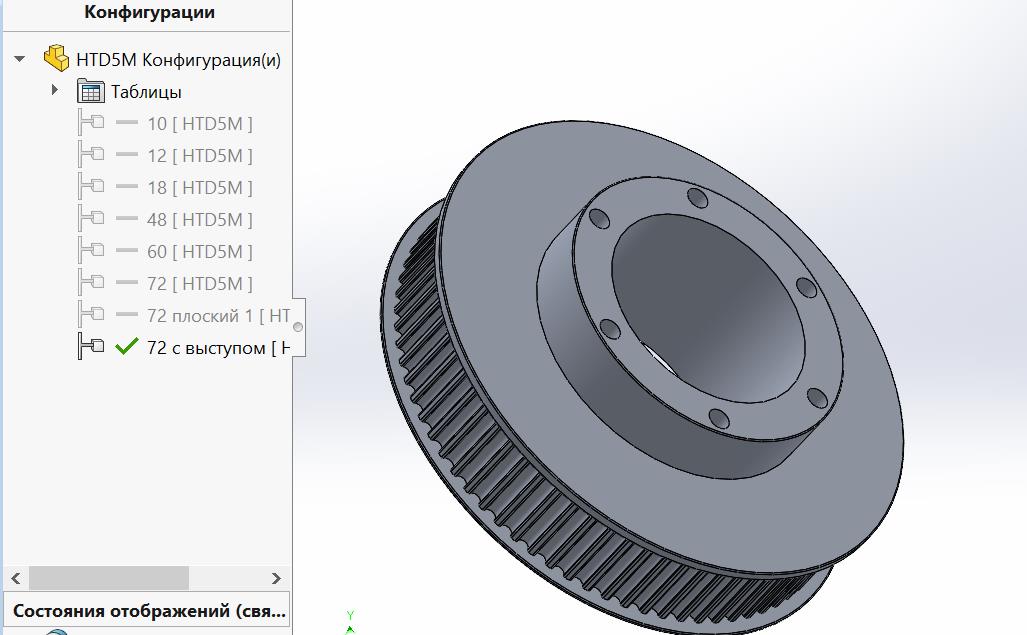Click the dash status mark of 48 [ HTD5M ]

tap(126, 219)
